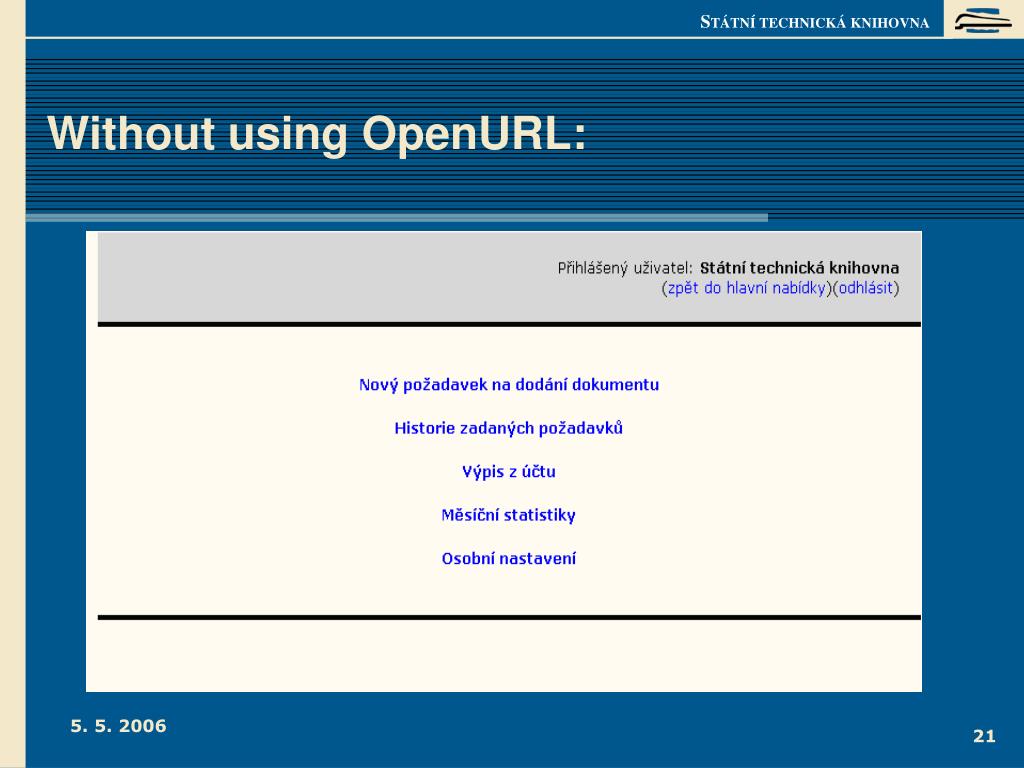
Task: Go to 'Osobní nastavení' personal settings
Action: [x=508, y=559]
